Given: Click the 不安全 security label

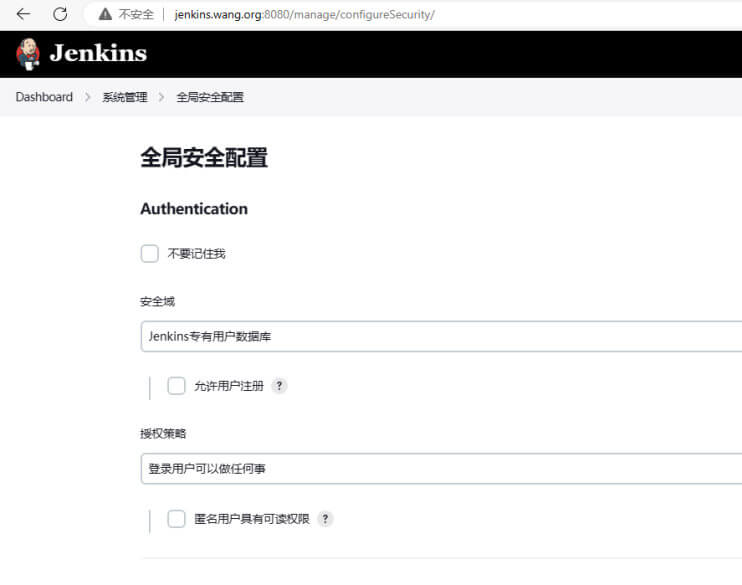Looking at the screenshot, I should 136,14.
